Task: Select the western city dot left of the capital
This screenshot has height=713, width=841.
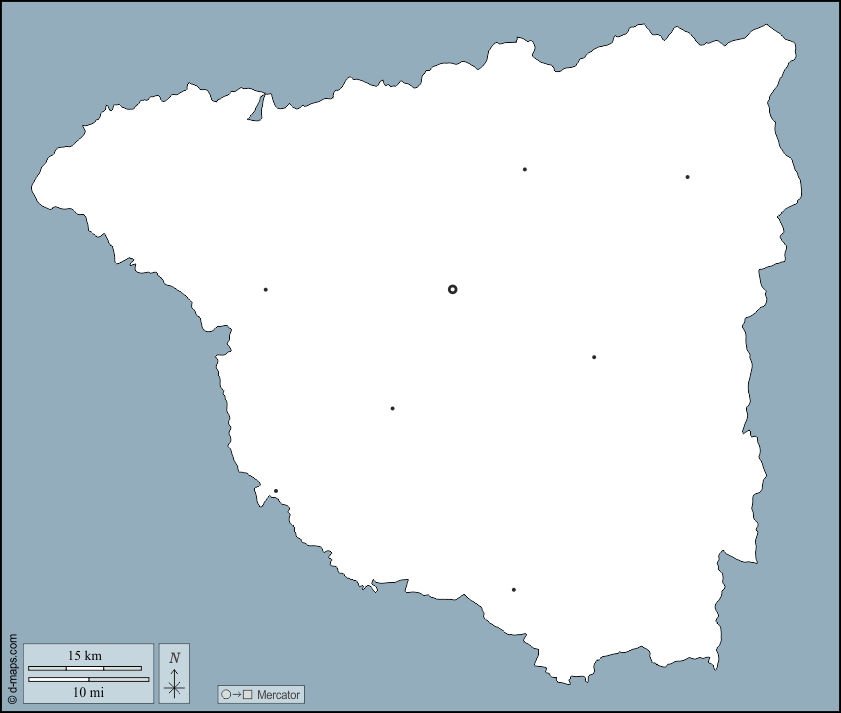Action: pyautogui.click(x=265, y=290)
